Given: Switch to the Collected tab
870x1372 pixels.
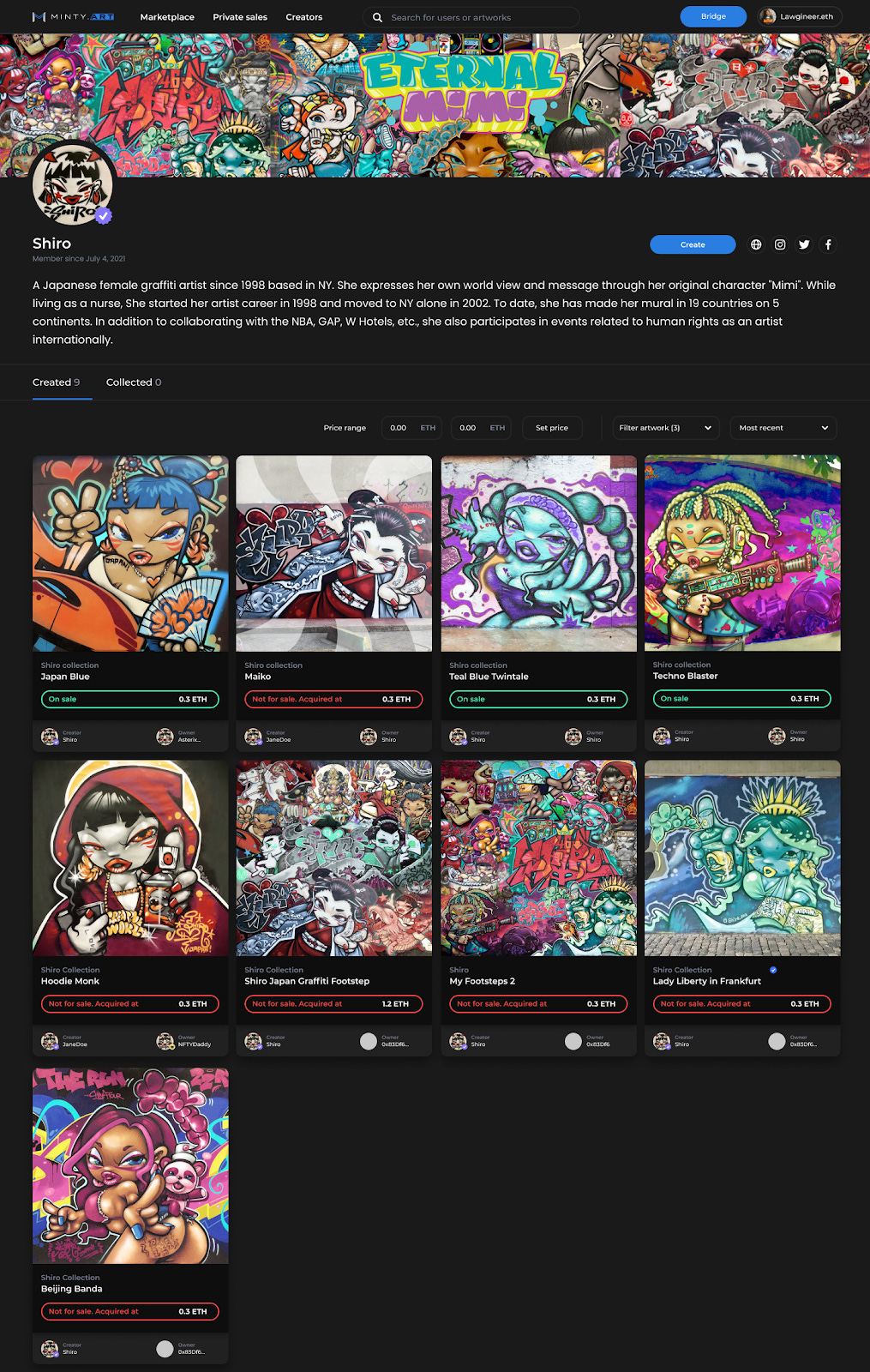Looking at the screenshot, I should [134, 382].
